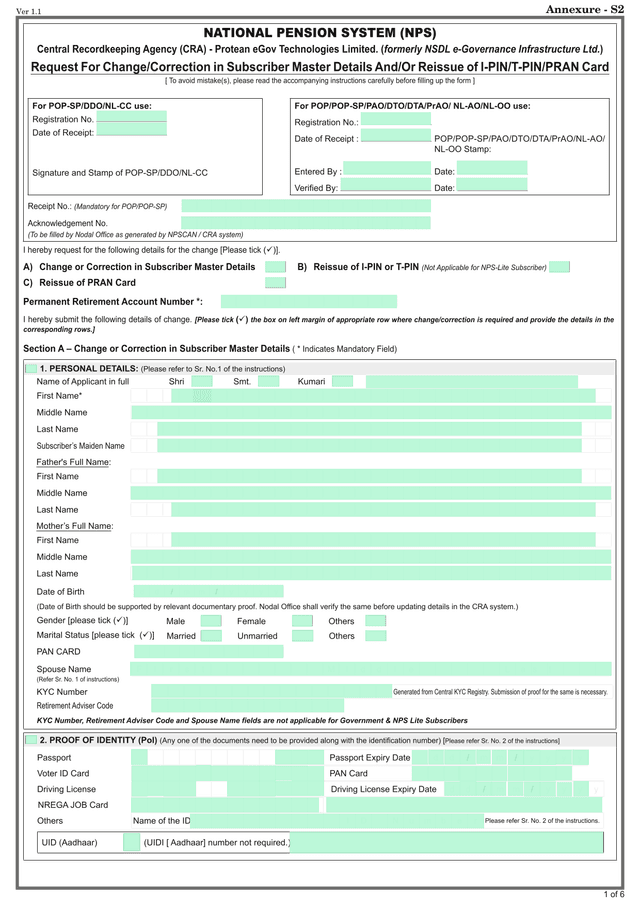Tick the Reissue of I-PIN or T-PIN box
The width and height of the screenshot is (640, 905).
click(560, 267)
